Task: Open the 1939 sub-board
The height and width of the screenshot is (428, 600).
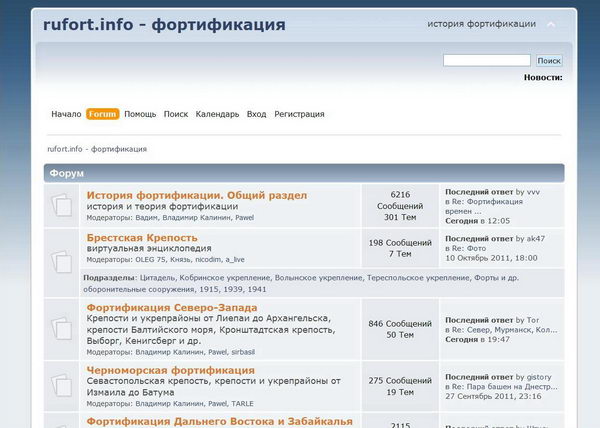Action: pos(233,289)
